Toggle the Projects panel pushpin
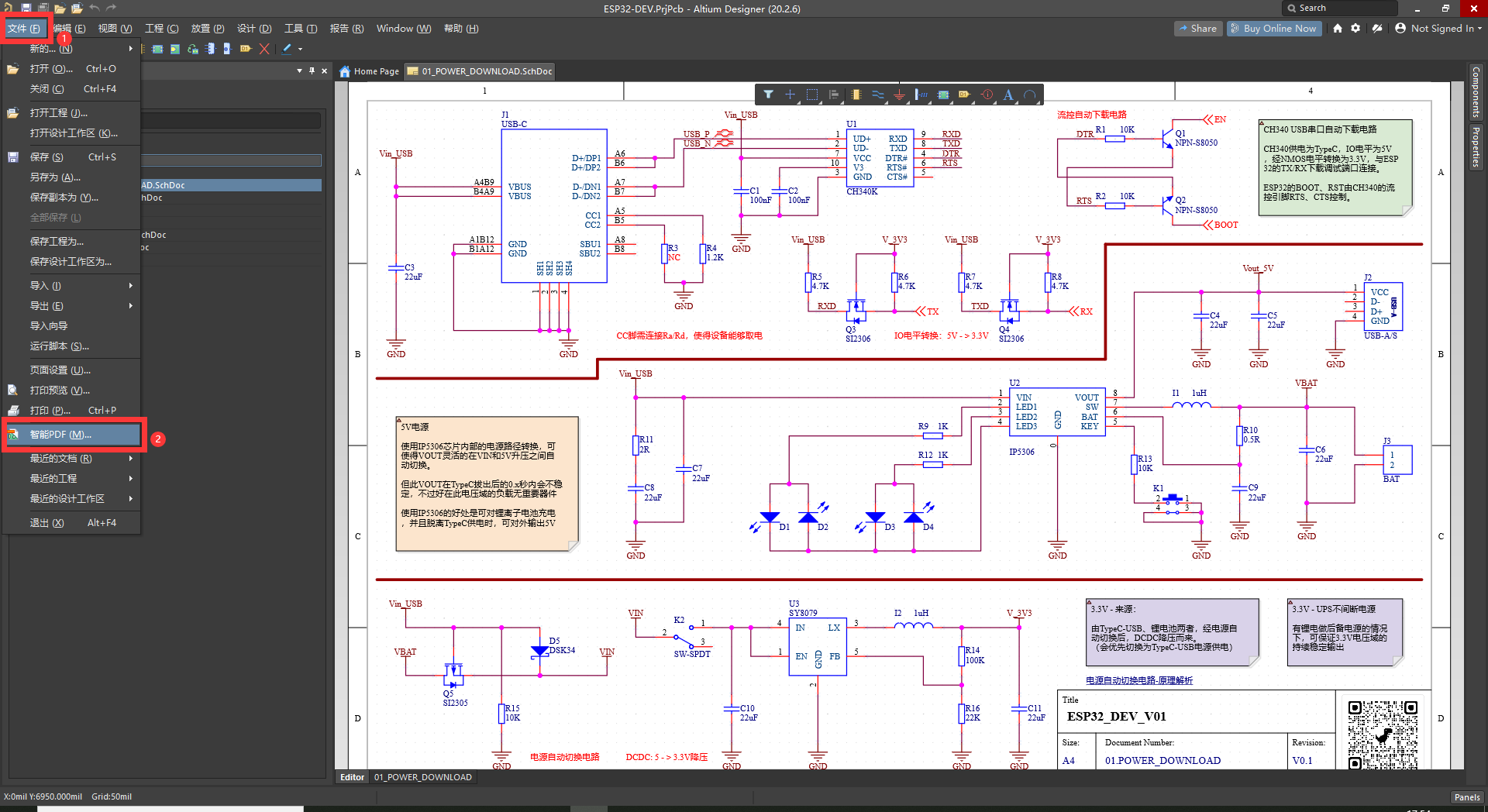Viewport: 1488px width, 812px height. [x=311, y=71]
